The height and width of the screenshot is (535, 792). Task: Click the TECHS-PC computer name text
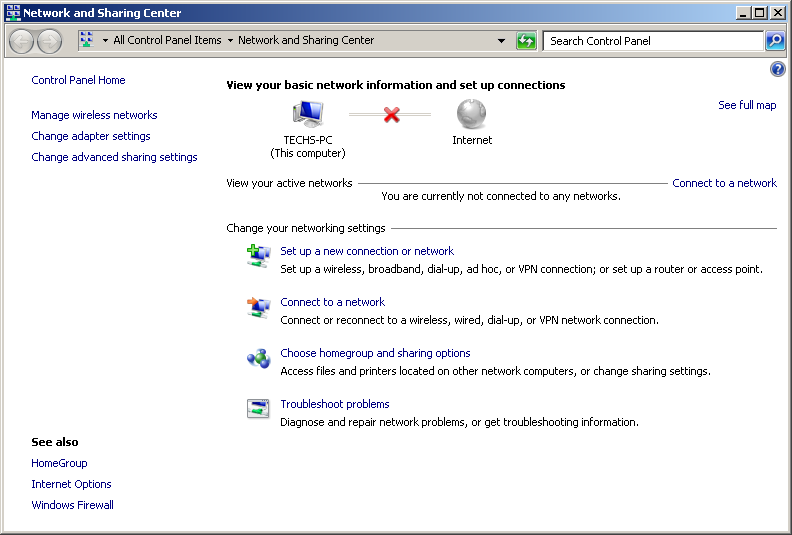point(308,140)
